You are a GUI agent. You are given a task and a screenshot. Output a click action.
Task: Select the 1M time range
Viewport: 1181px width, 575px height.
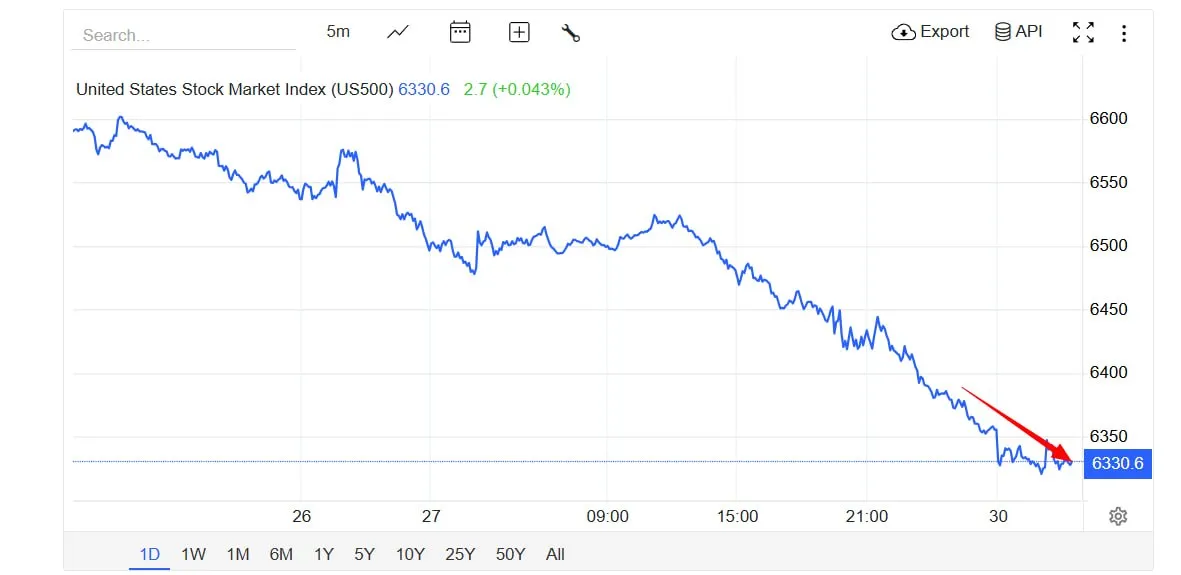[x=237, y=554]
